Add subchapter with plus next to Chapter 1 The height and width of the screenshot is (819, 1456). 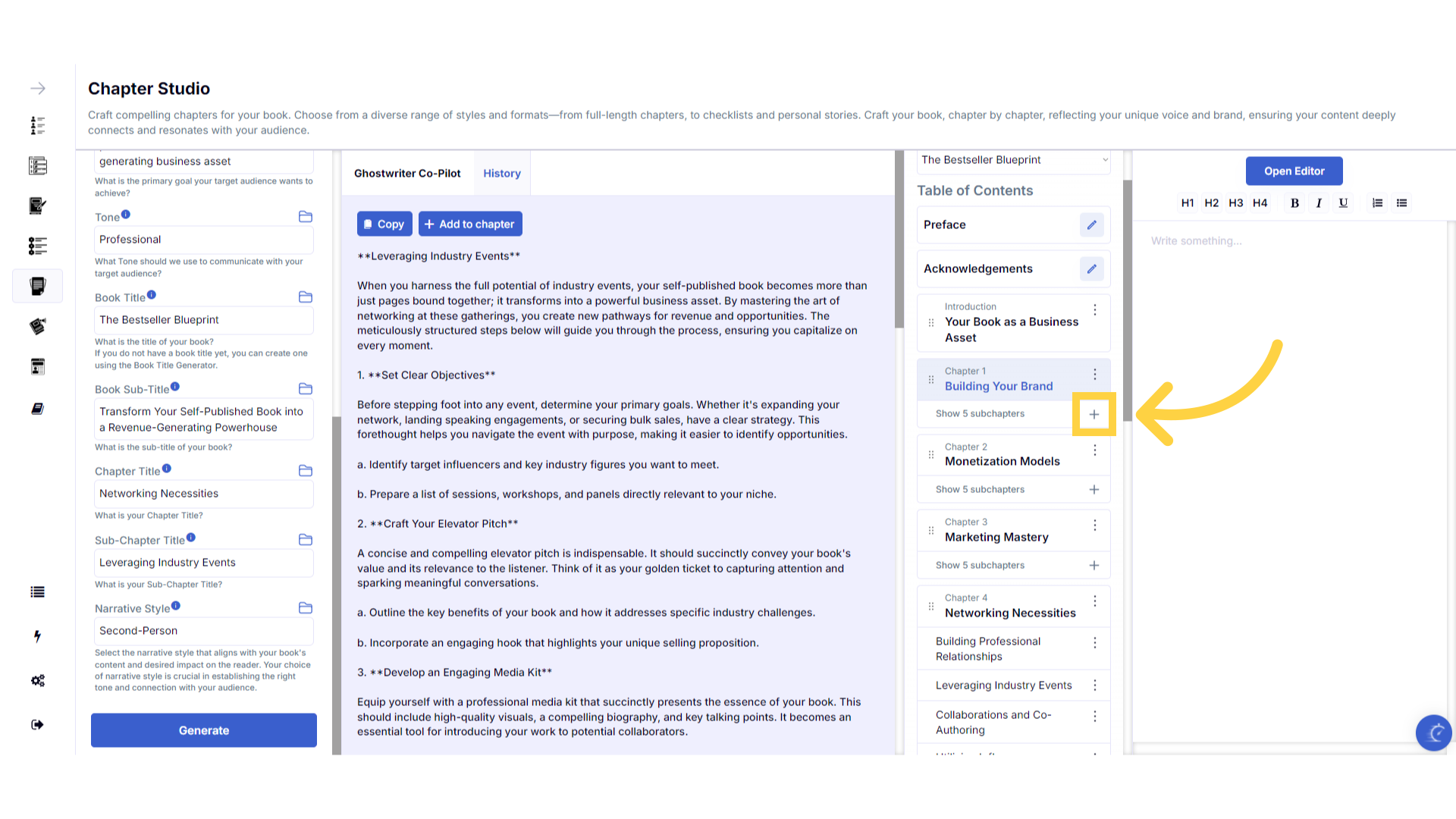[1094, 415]
